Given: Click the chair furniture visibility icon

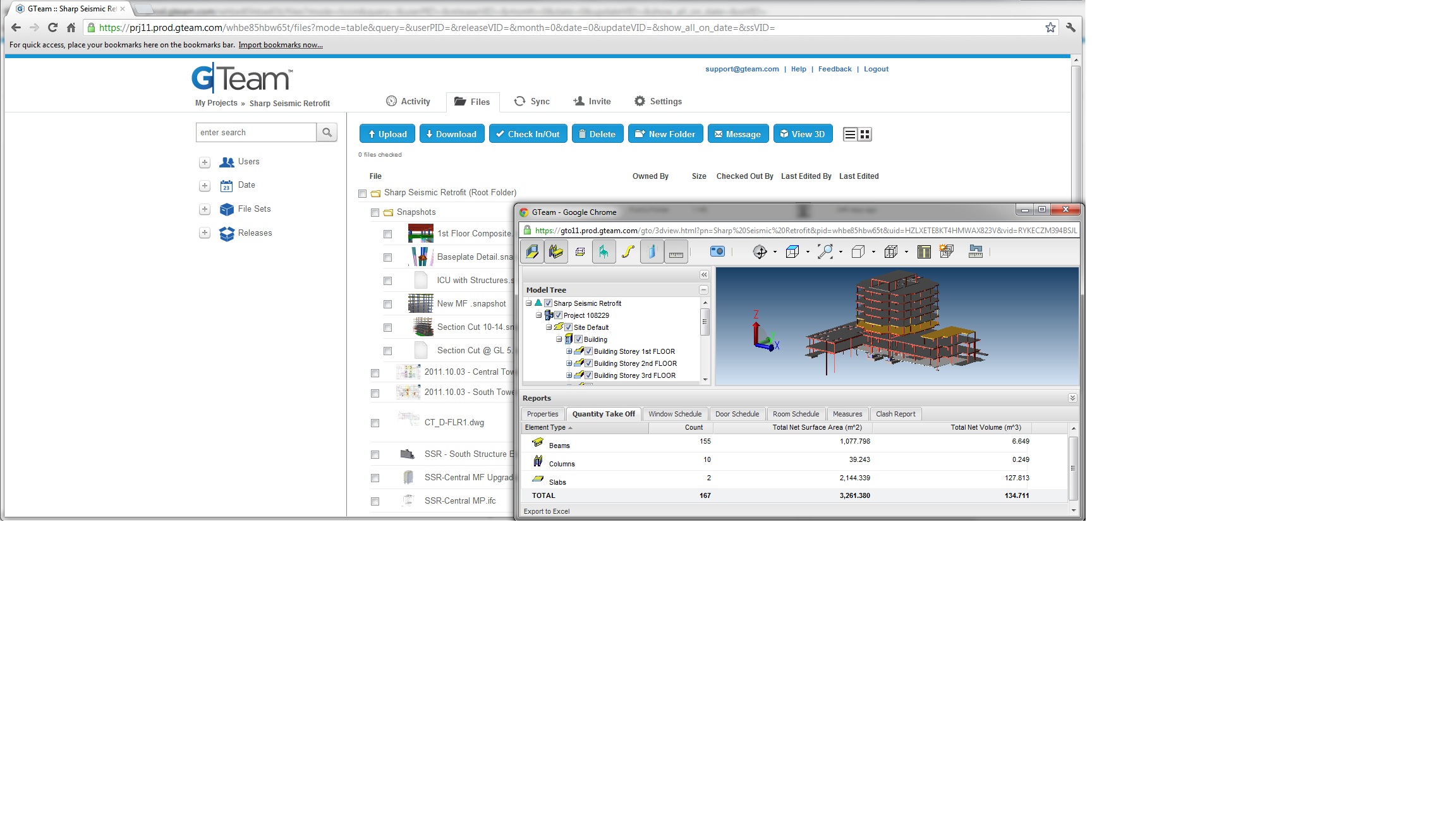Looking at the screenshot, I should pos(604,252).
